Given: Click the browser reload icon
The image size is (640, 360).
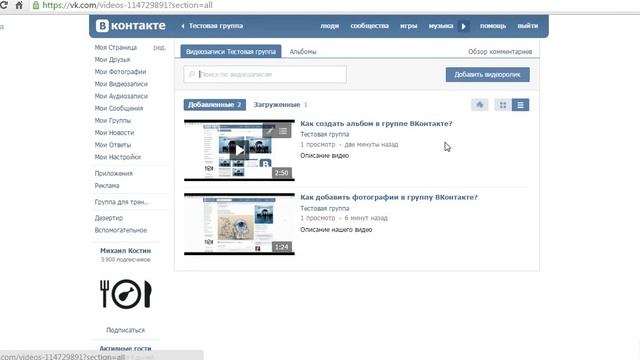Looking at the screenshot, I should point(3,5).
